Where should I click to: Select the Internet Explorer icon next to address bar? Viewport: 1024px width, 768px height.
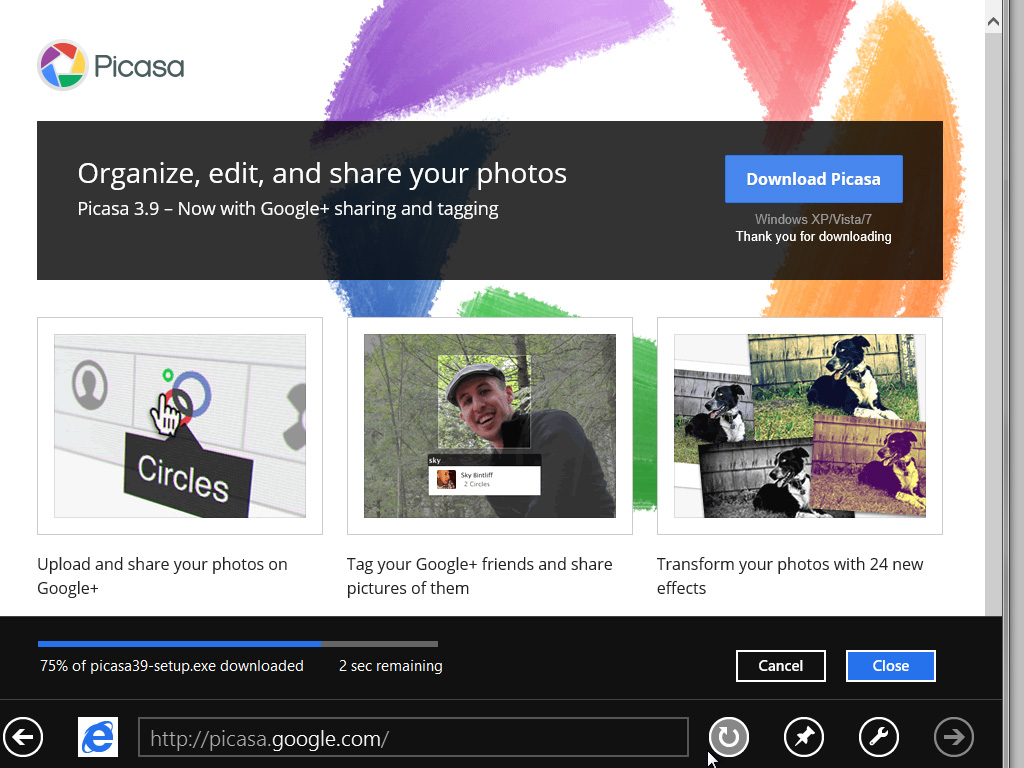(97, 737)
